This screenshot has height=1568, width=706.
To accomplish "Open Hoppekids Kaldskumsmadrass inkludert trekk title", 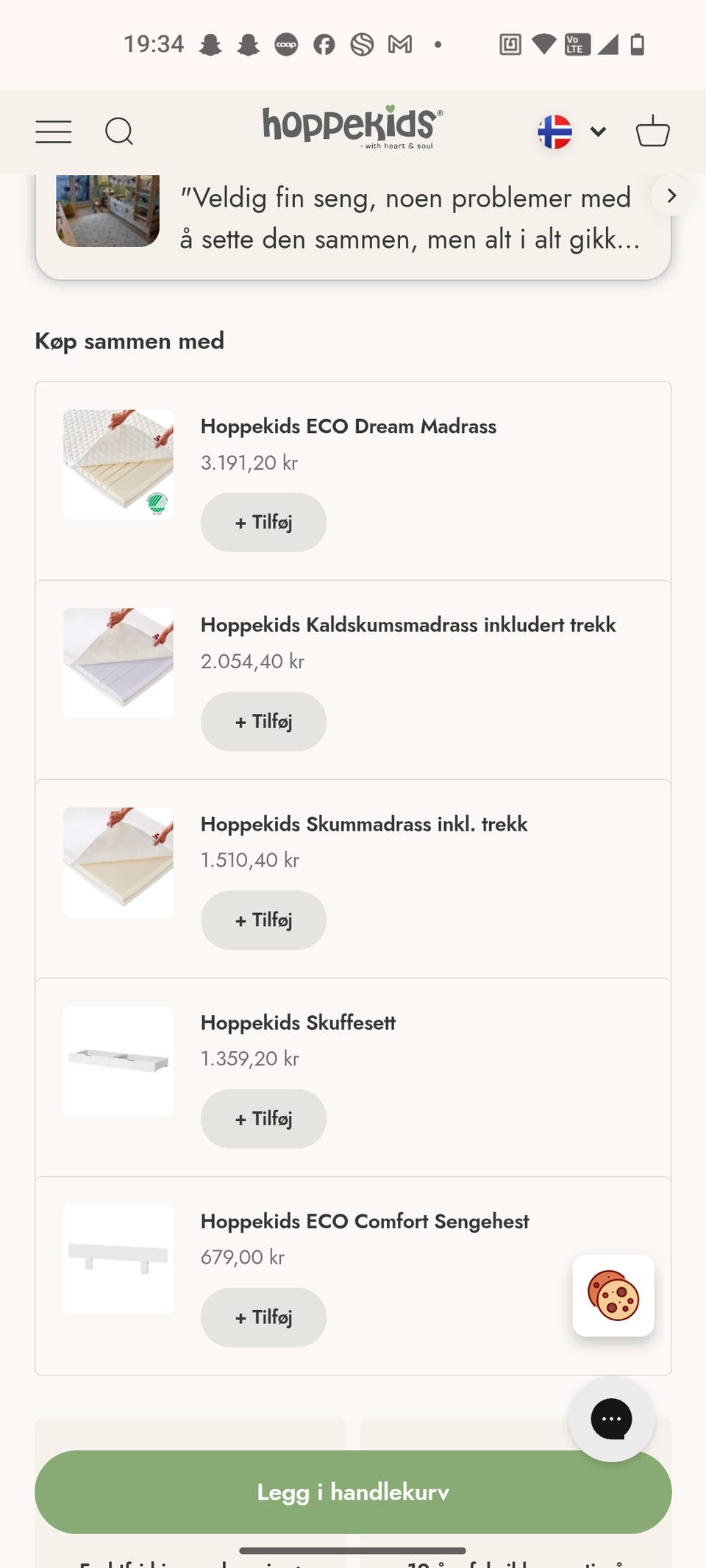I will click(x=408, y=625).
